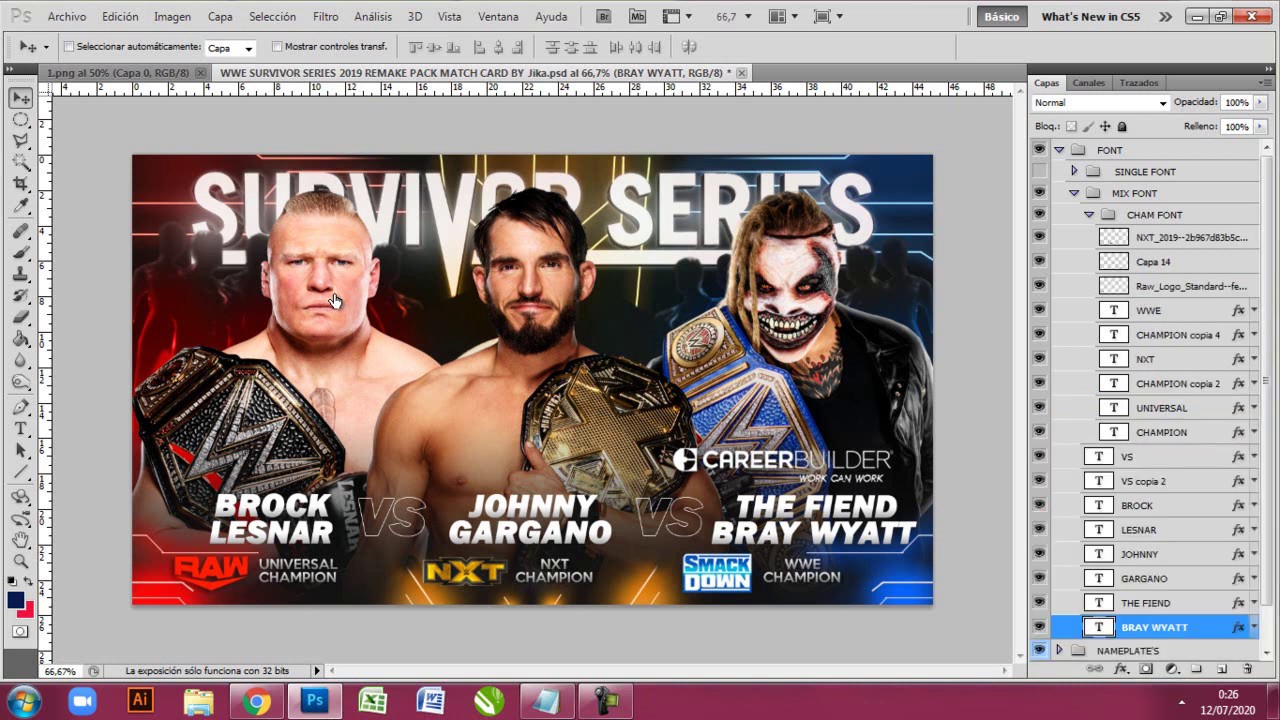Viewport: 1280px width, 720px height.
Task: Open auto-select Capa dropdown
Action: [230, 48]
